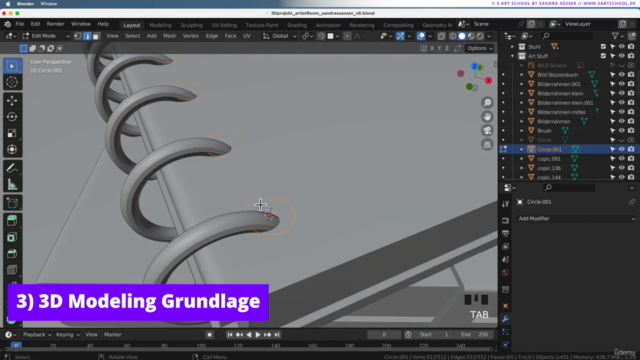Toggle viewport overlays button
The image size is (640, 360).
pyautogui.click(x=421, y=36)
